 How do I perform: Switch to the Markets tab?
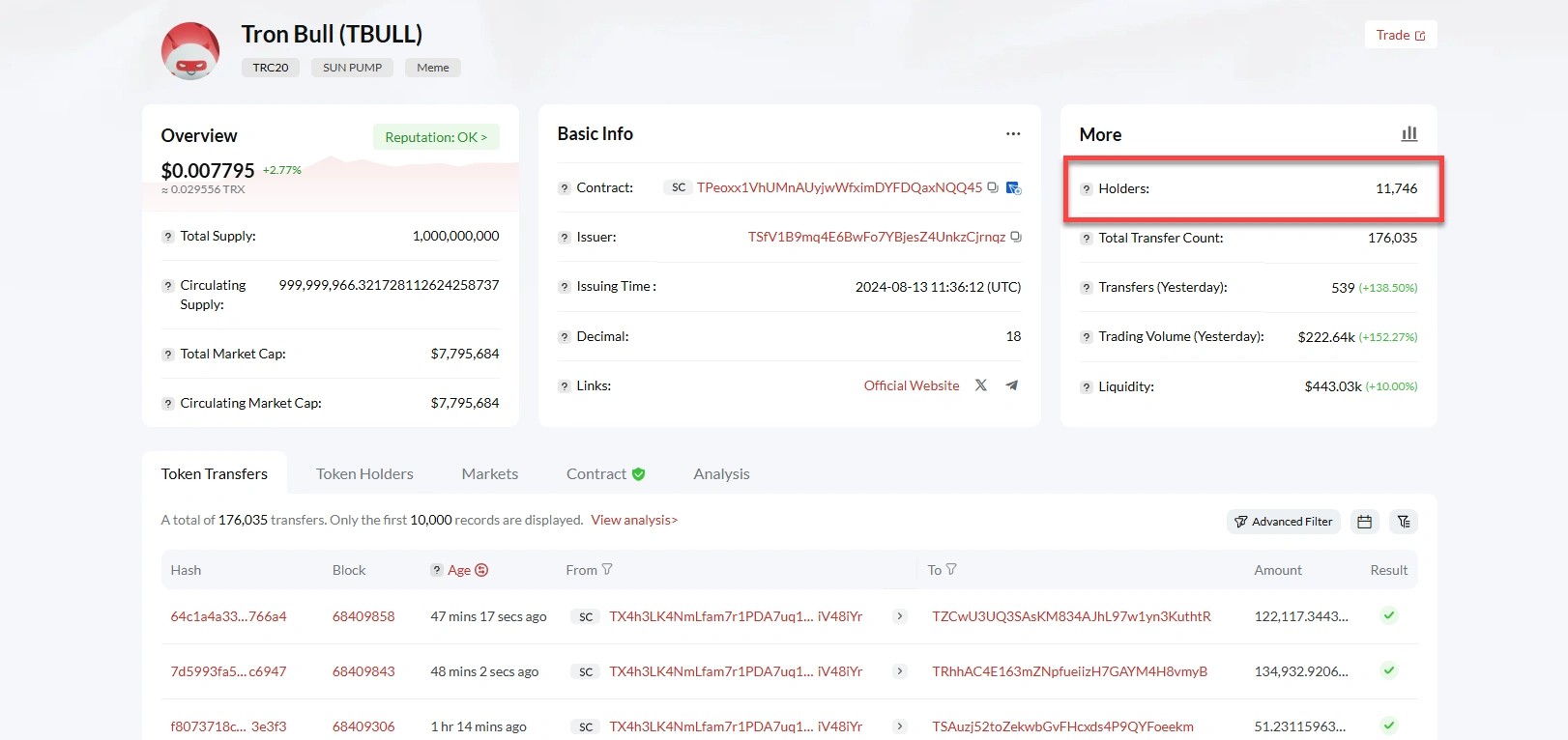pos(489,473)
